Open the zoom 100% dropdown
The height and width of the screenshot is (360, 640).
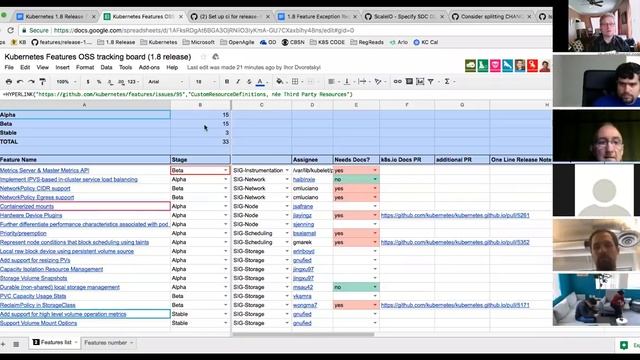pos(66,82)
